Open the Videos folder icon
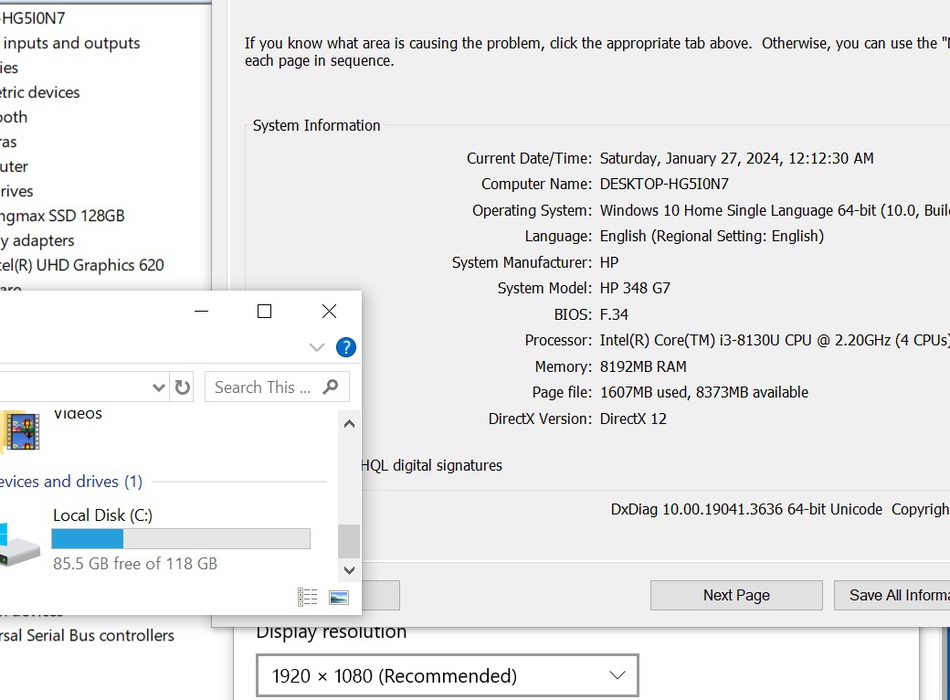 click(x=20, y=431)
